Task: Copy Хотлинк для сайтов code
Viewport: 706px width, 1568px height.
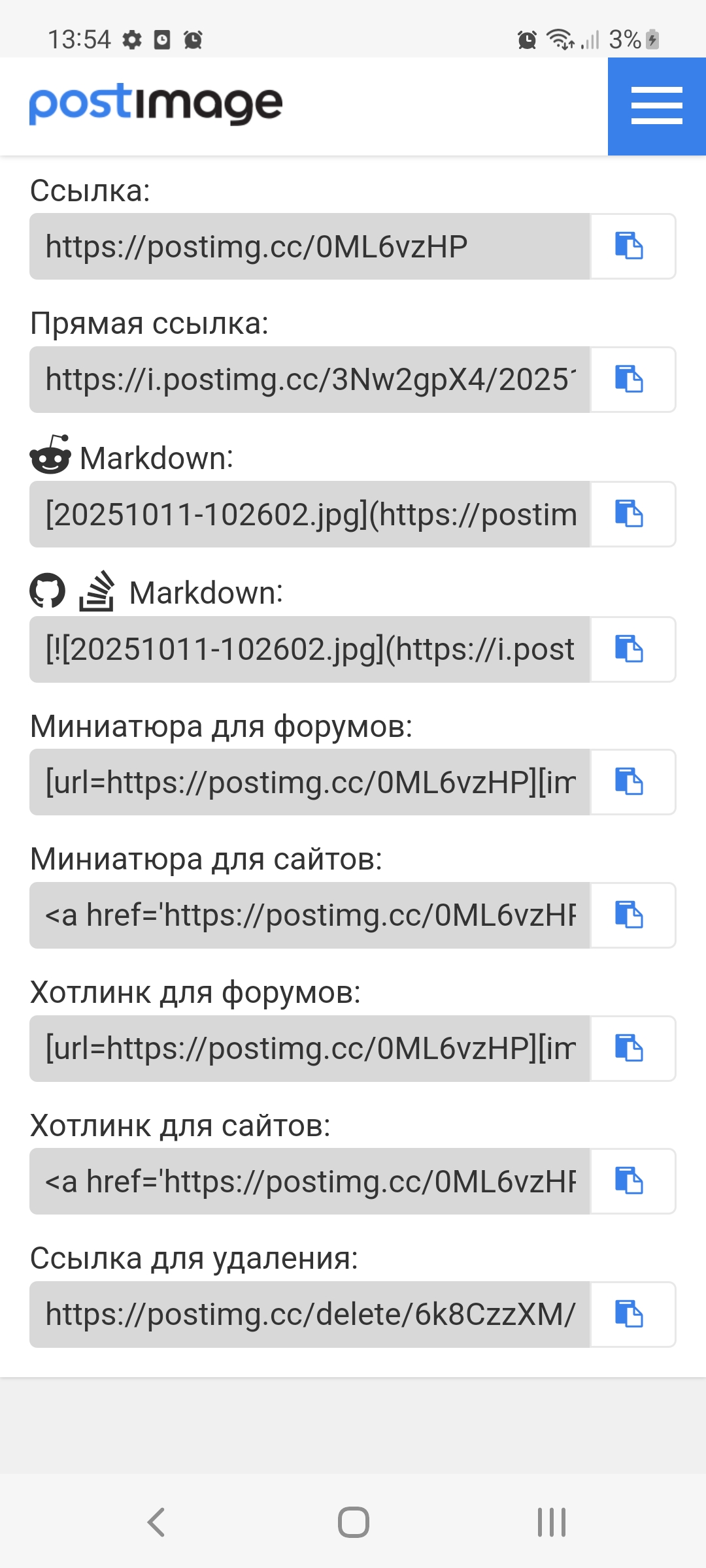Action: 633,1181
